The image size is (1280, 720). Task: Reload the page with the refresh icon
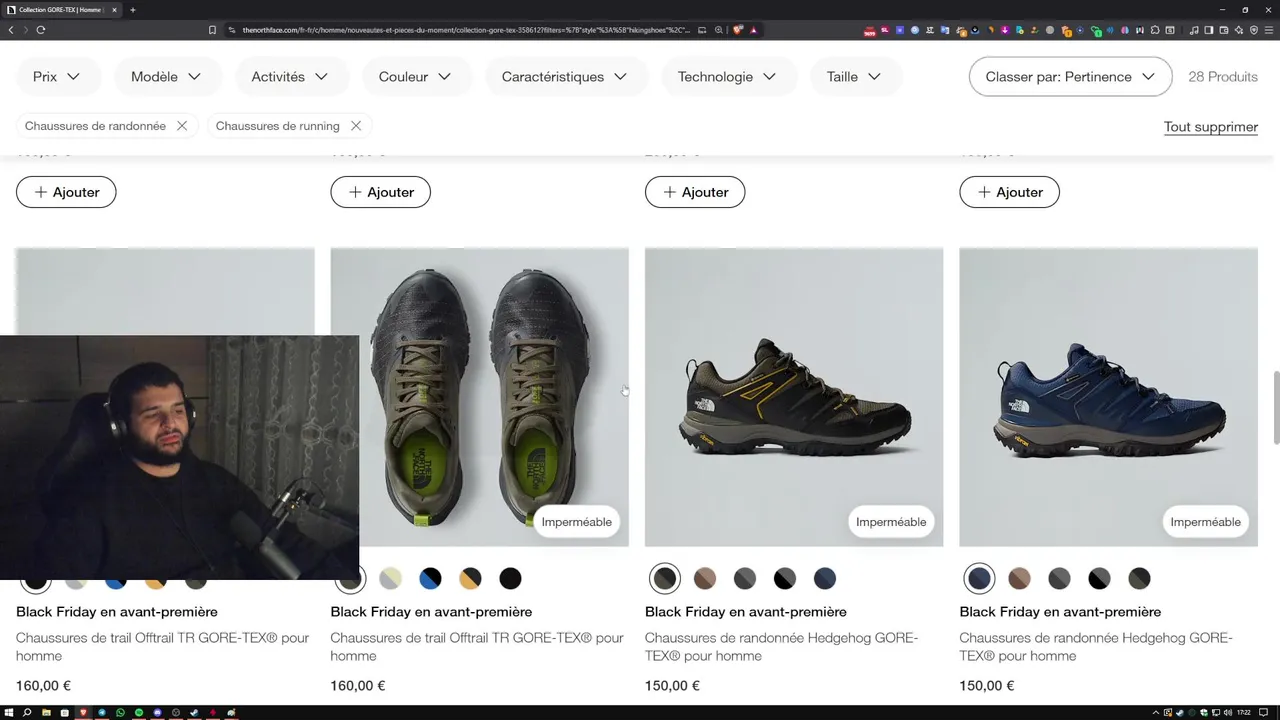click(x=40, y=30)
